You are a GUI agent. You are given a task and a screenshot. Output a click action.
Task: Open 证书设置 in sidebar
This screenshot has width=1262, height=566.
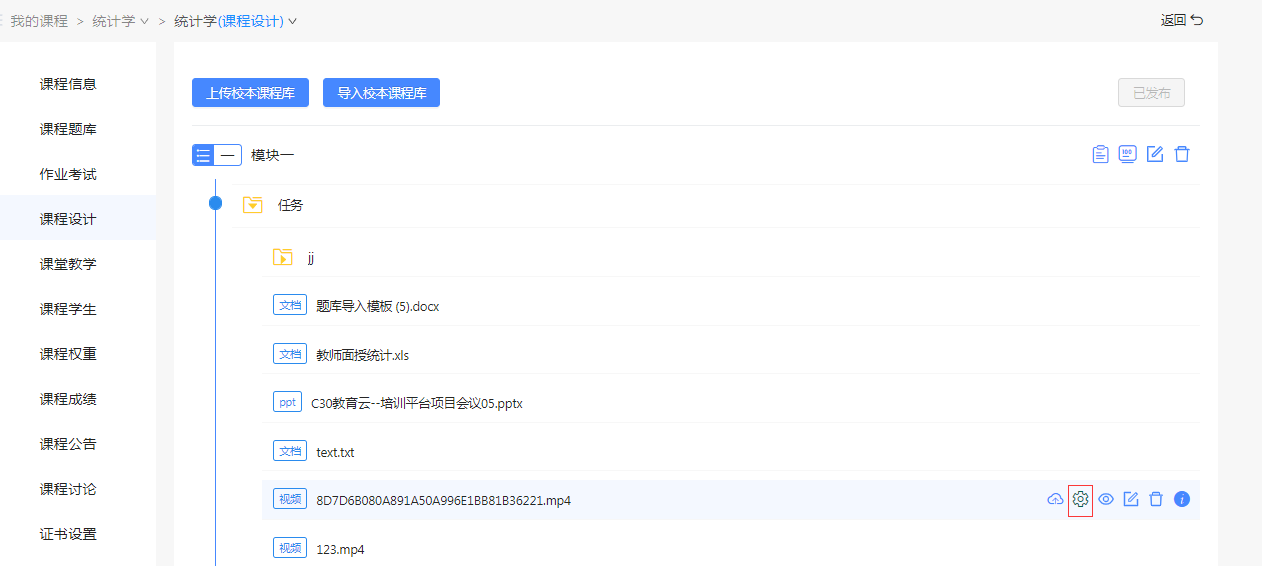tap(68, 534)
